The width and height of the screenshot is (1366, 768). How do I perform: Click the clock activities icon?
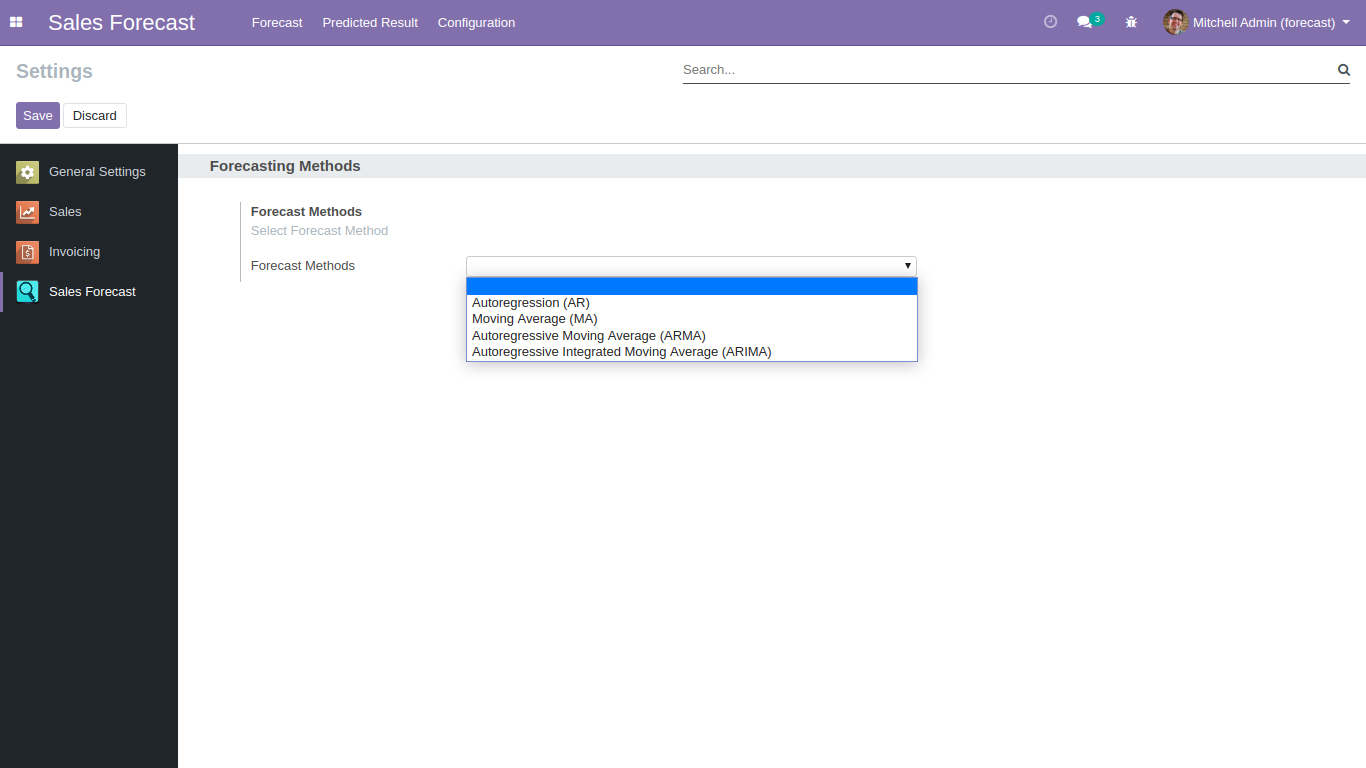[1050, 22]
